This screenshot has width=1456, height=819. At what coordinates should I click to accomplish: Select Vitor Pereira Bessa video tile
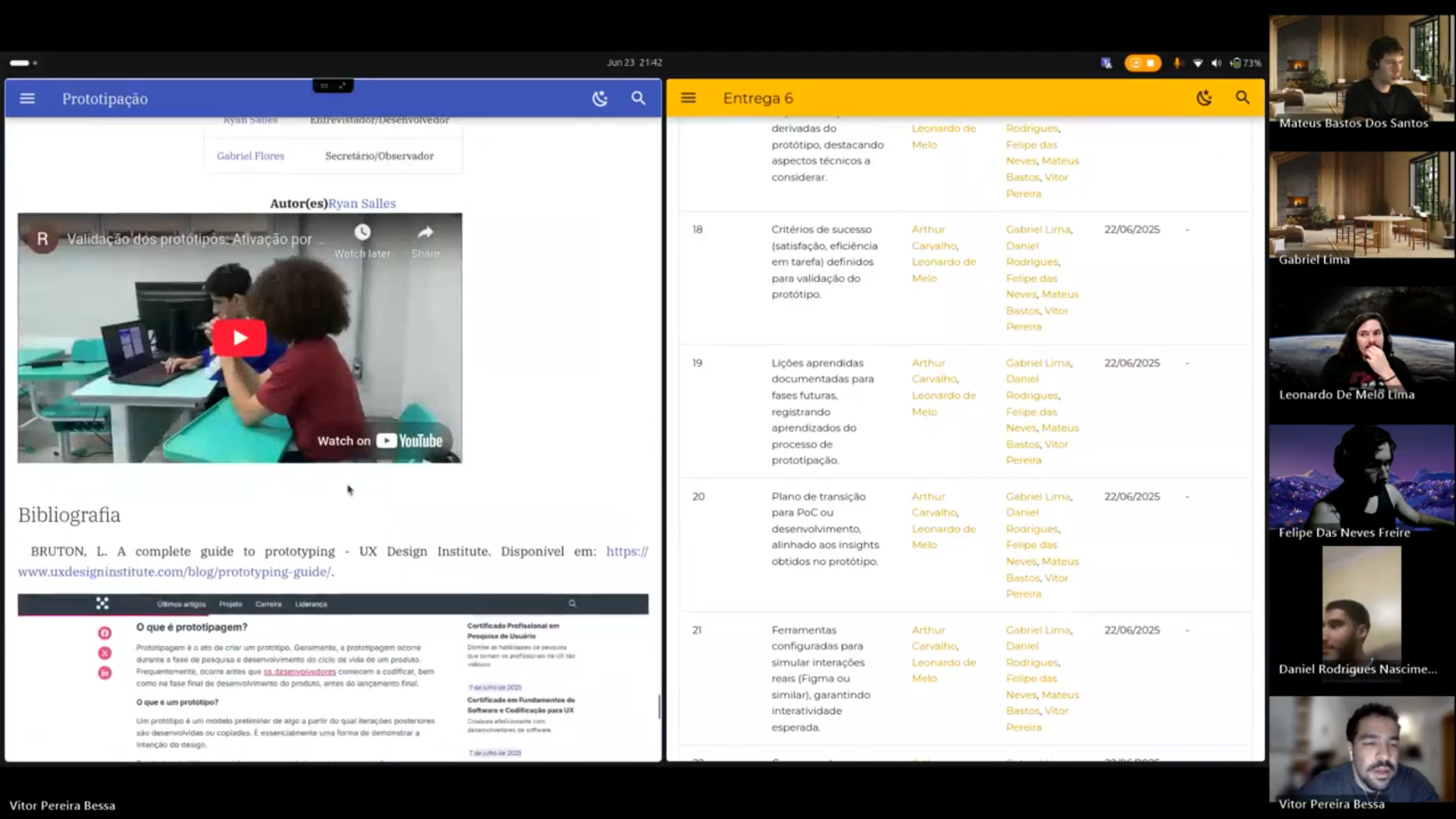(1362, 755)
